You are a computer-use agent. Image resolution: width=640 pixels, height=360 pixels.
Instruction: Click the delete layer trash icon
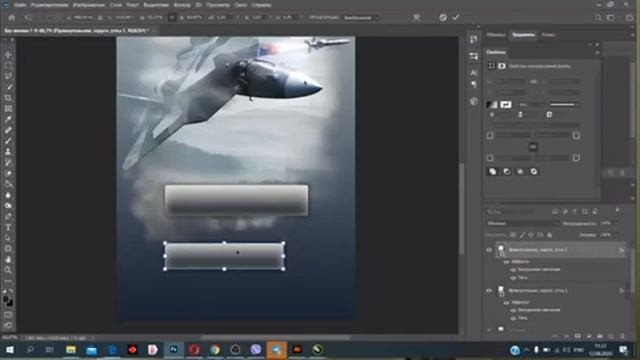point(622,336)
